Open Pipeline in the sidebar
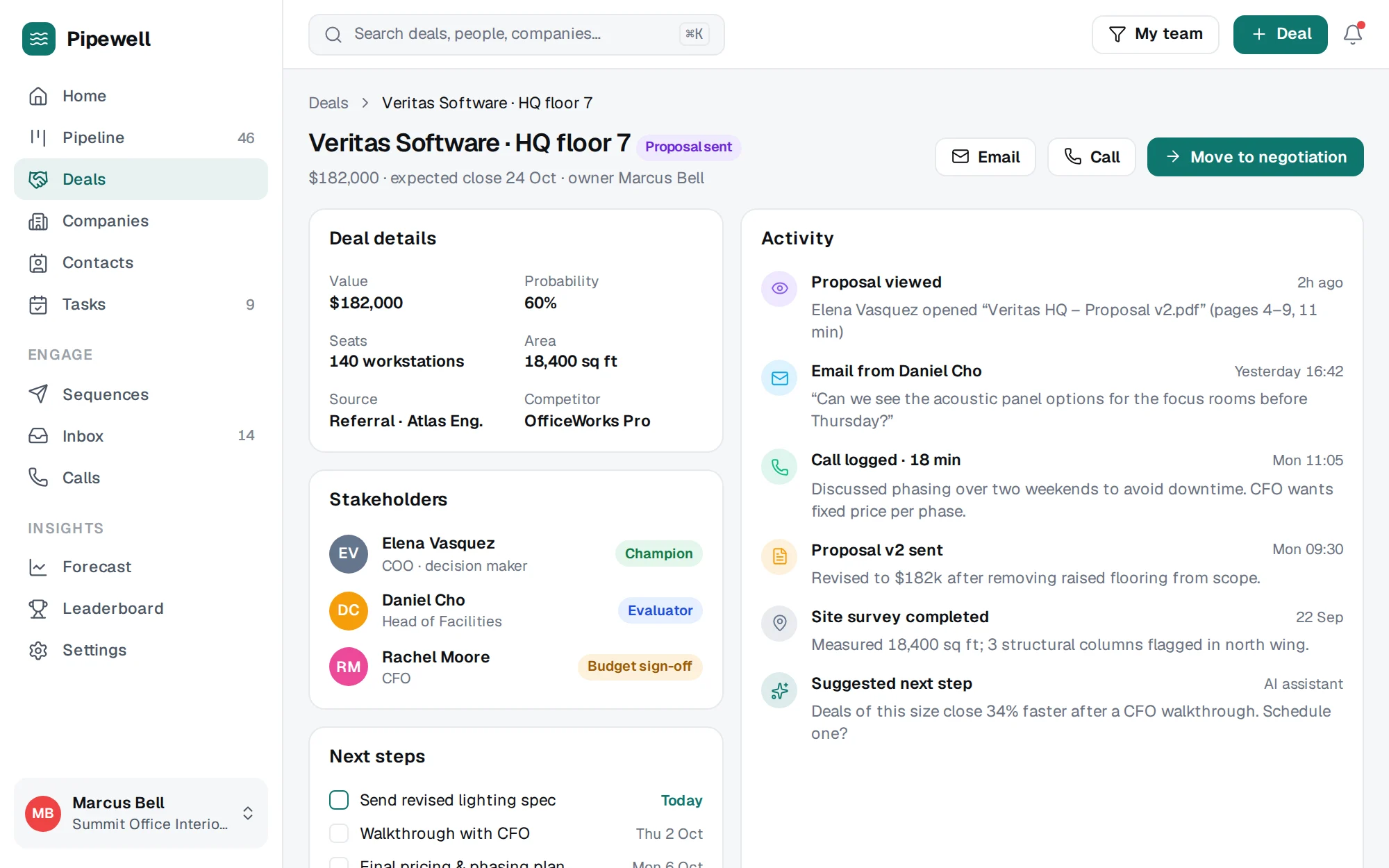Screen dimensions: 1389x868 pos(141,137)
